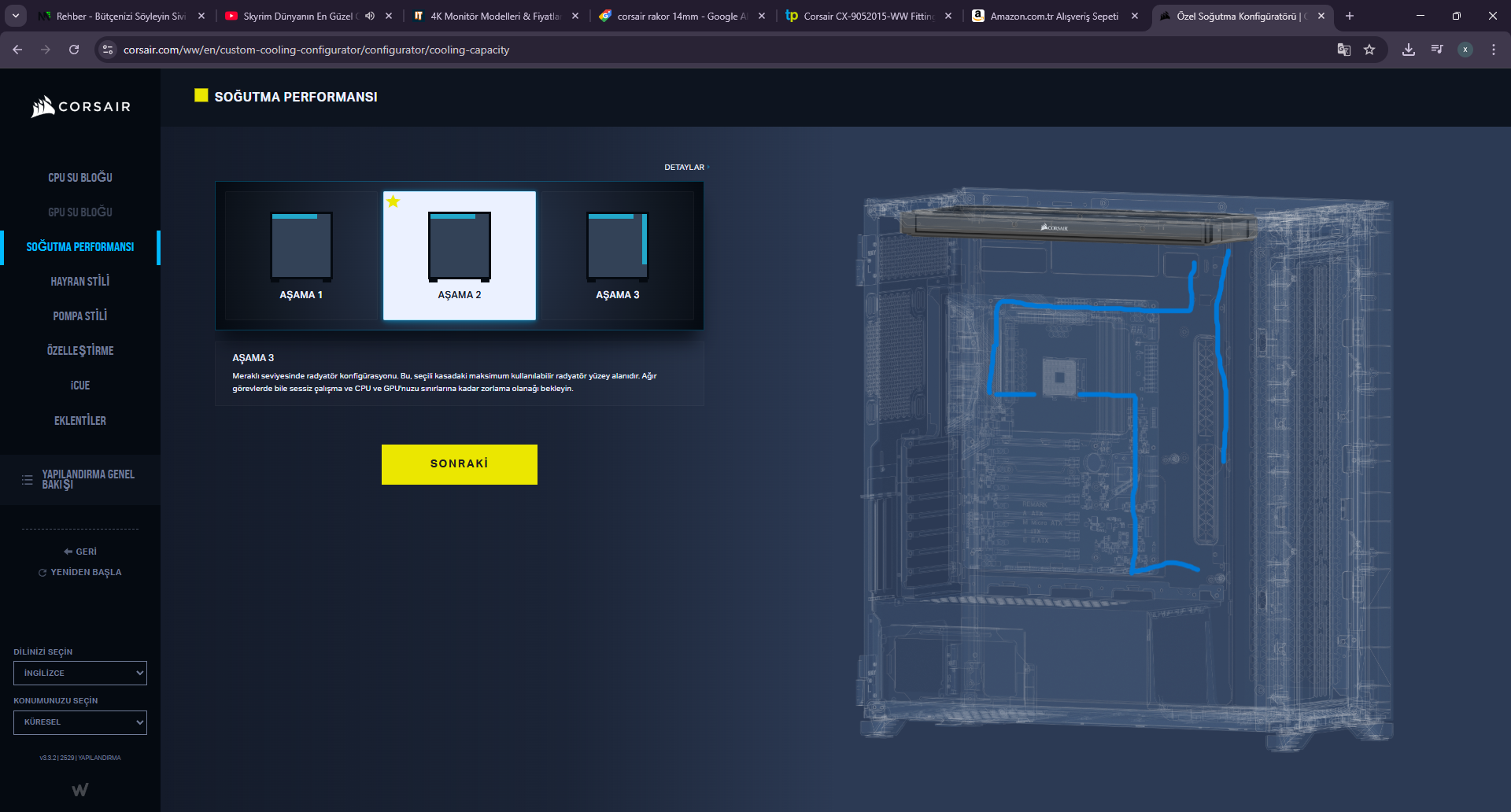This screenshot has height=812, width=1511.
Task: Click the W logo at sidebar bottom
Action: tap(80, 789)
